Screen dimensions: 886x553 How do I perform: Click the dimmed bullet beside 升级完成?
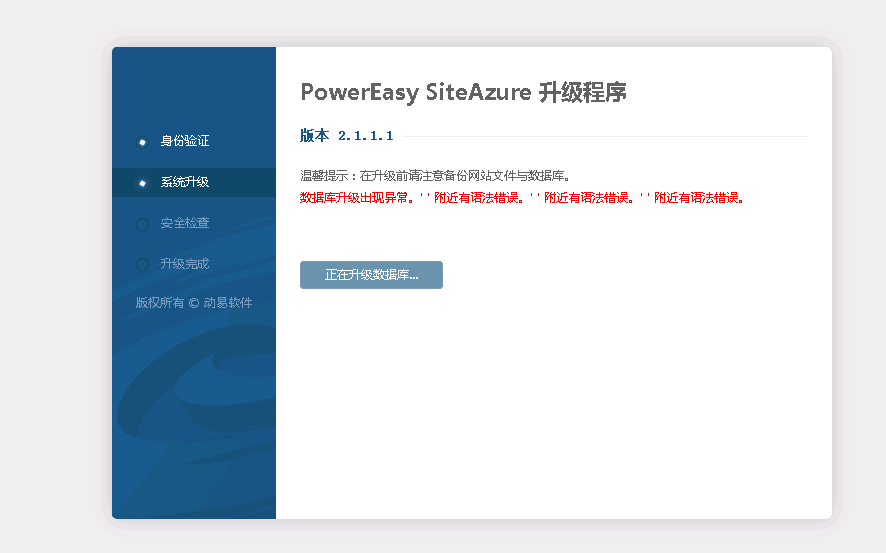[x=142, y=265]
